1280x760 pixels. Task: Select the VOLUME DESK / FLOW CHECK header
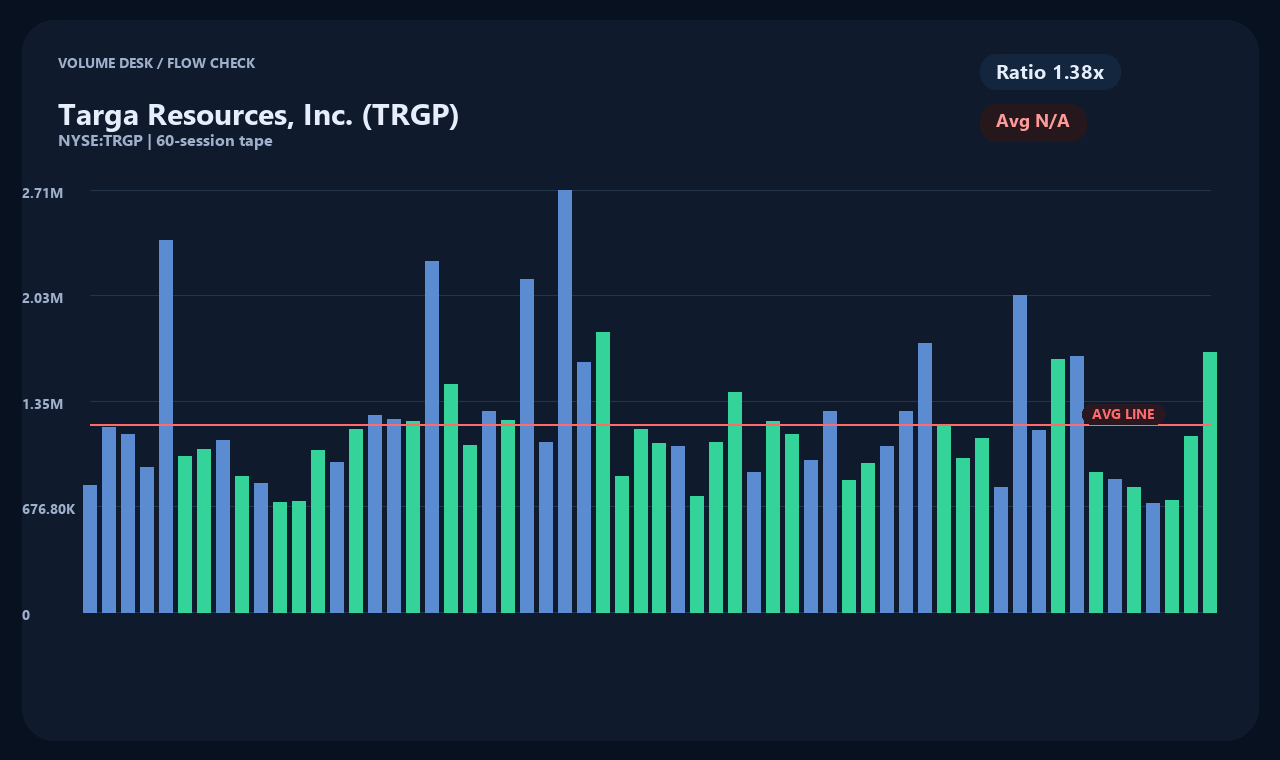pos(156,63)
